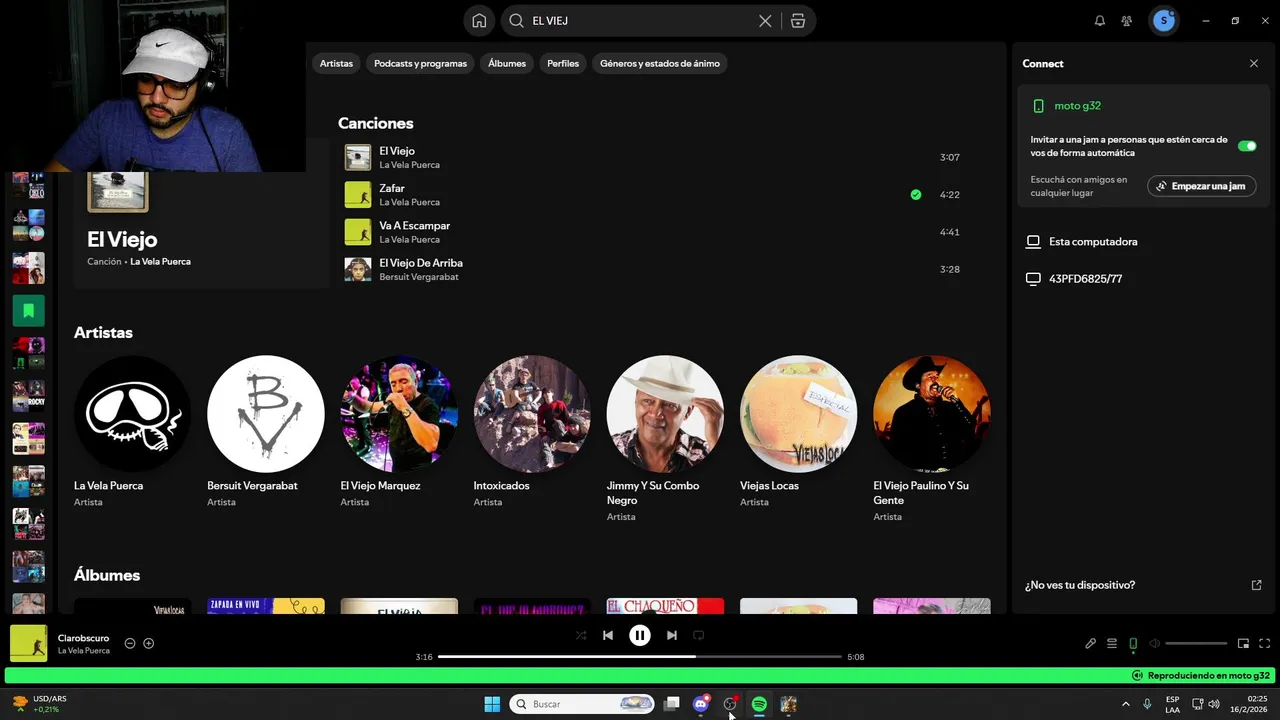Open notifications bell in top bar
1280x720 pixels.
[1100, 20]
